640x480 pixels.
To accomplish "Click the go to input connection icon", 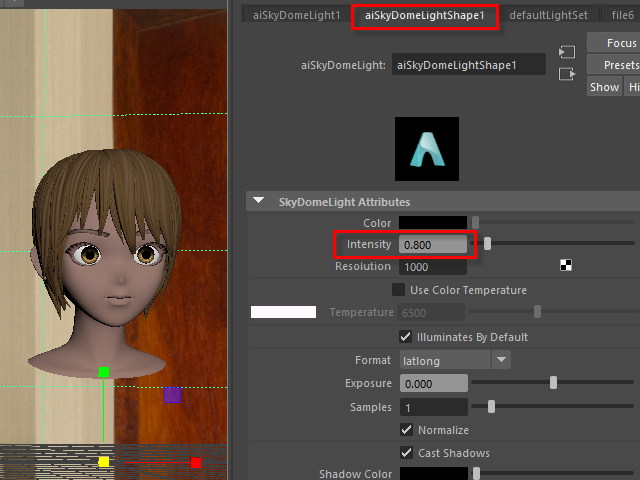I will point(567,52).
